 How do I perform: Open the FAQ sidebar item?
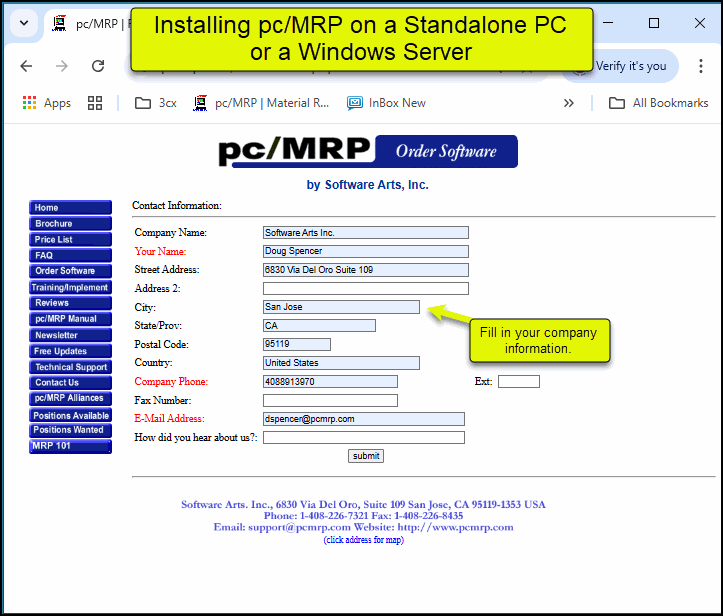coord(71,255)
